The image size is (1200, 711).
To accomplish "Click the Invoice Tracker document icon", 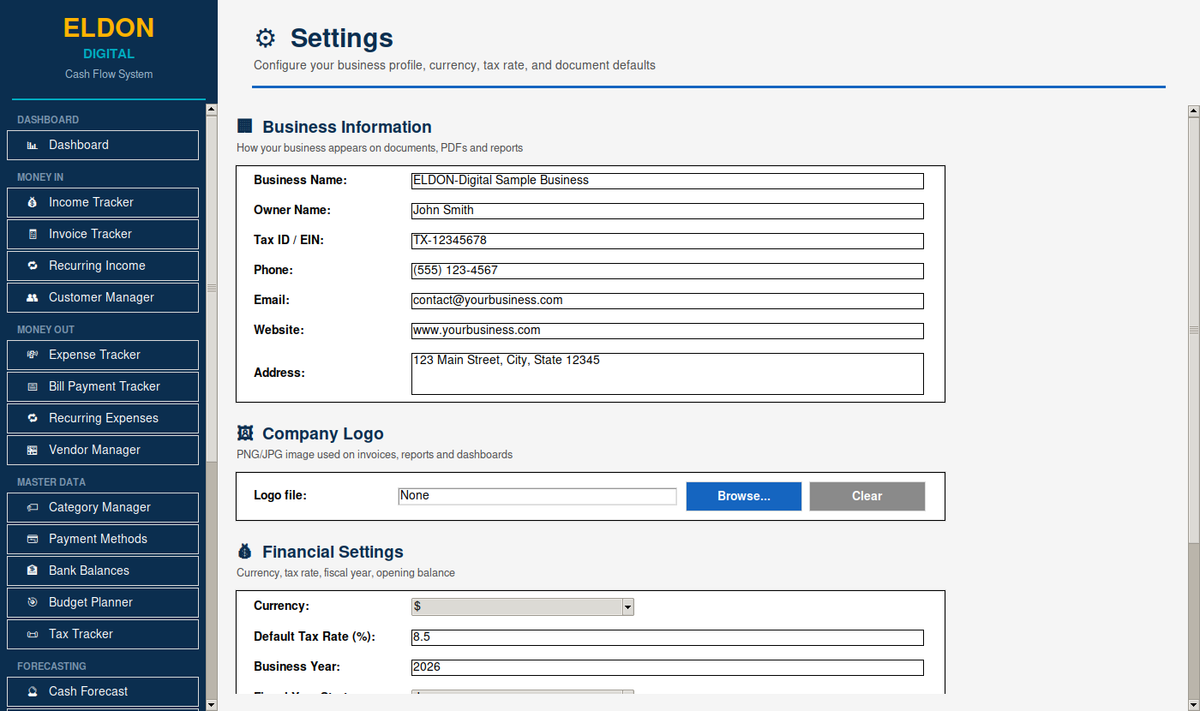I will pos(32,234).
